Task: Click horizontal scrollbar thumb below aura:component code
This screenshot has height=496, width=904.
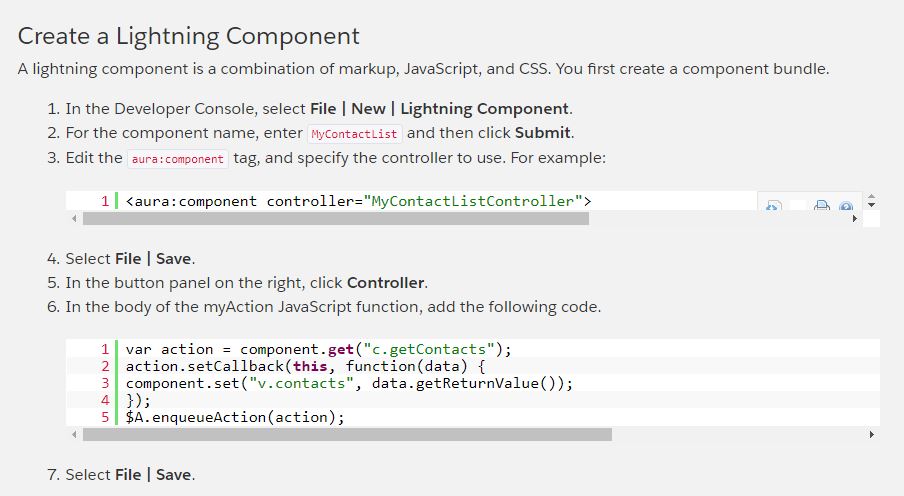Action: (336, 218)
